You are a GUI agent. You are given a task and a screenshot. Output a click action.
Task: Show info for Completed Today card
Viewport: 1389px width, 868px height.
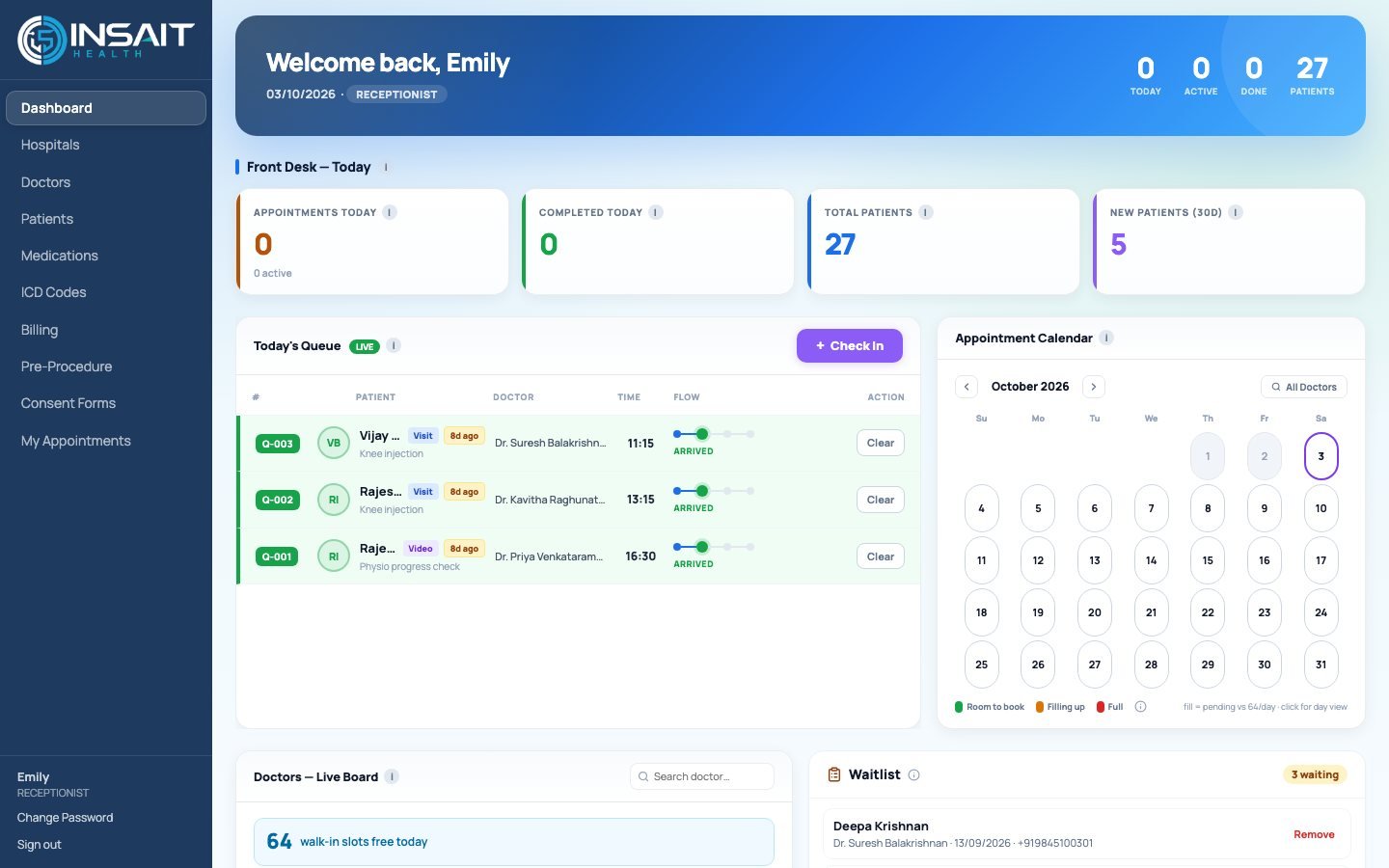656,212
